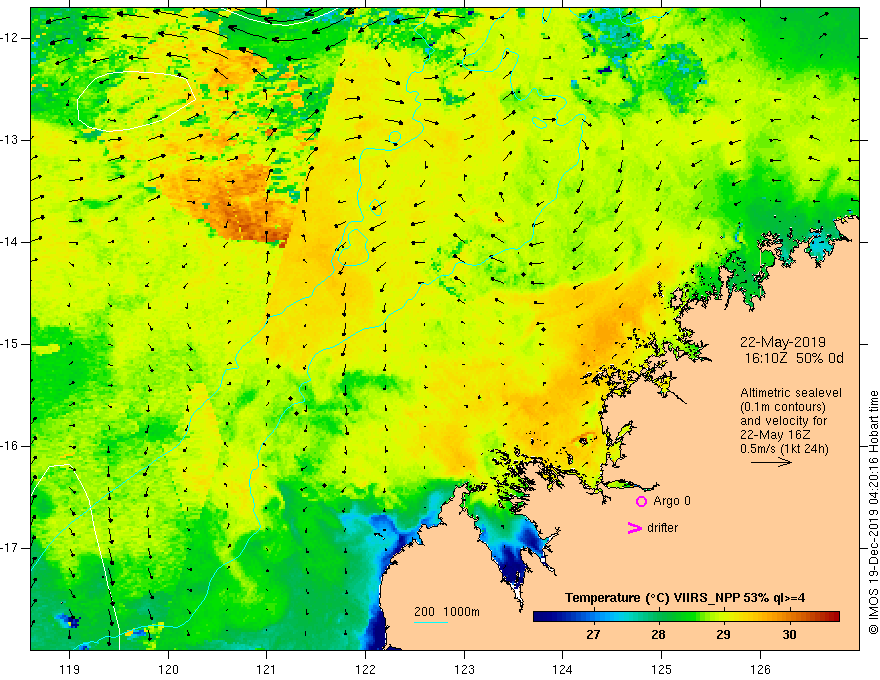Click latitude axis label -12
Image resolution: width=880 pixels, height=680 pixels.
tap(10, 38)
